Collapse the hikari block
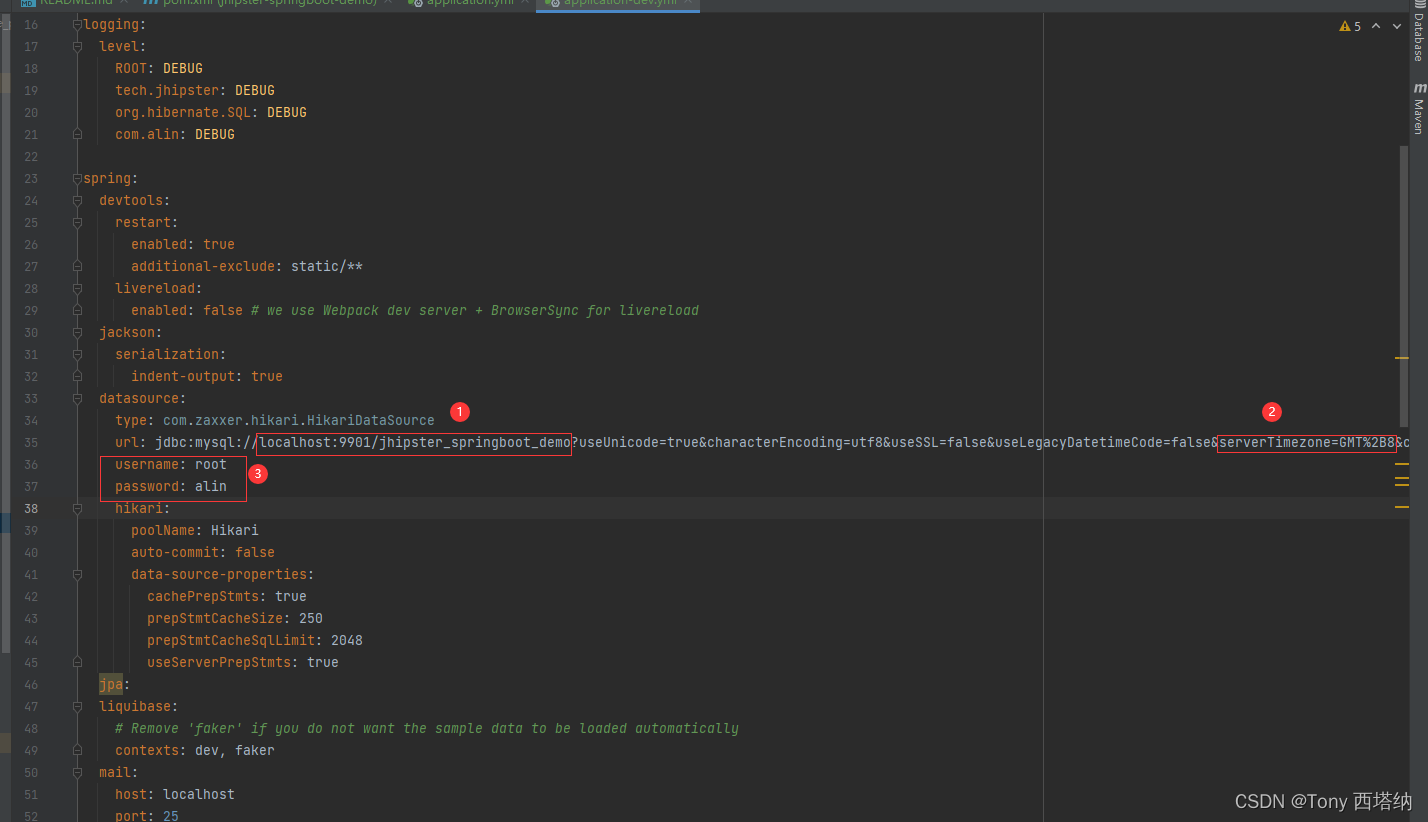Screen dimensions: 1428x822 pos(77,509)
